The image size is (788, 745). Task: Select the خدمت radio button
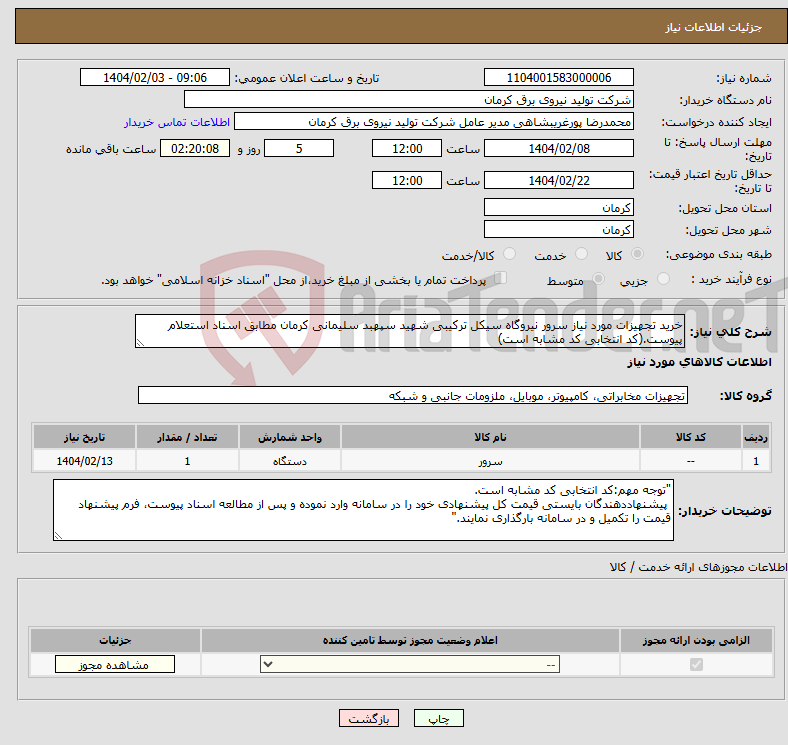pos(581,254)
